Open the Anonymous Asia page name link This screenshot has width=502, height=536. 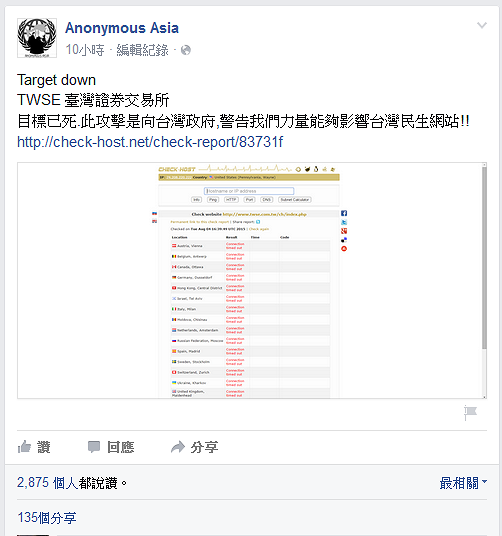coord(122,28)
